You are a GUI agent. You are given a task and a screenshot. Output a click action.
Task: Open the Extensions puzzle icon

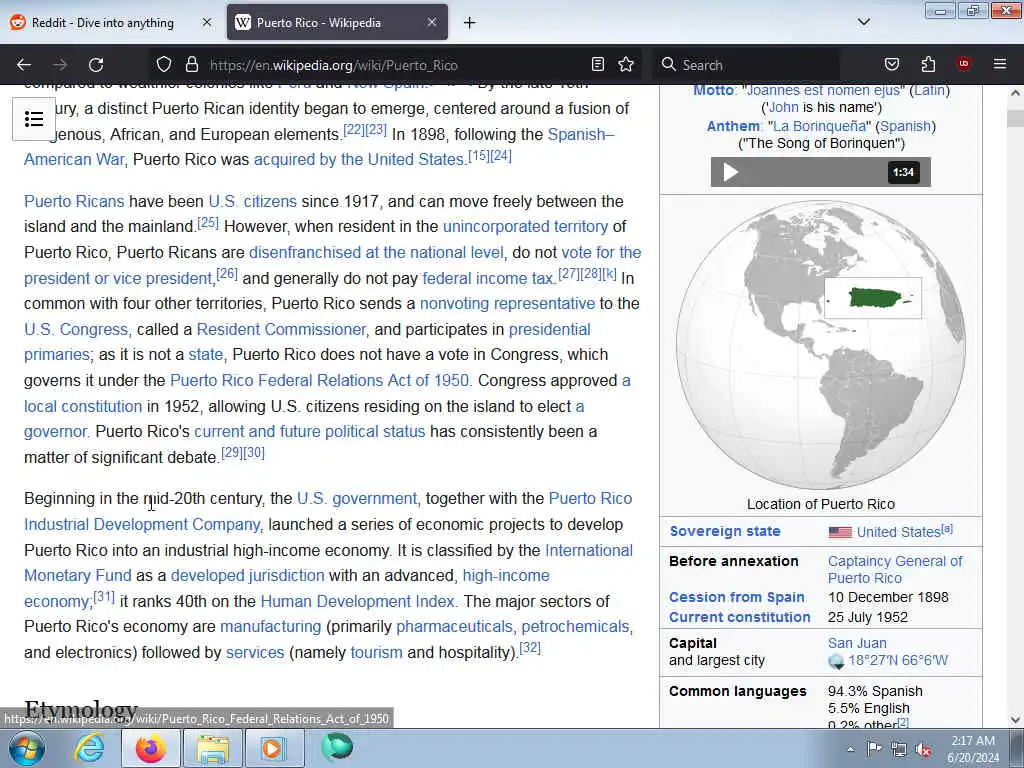[928, 64]
